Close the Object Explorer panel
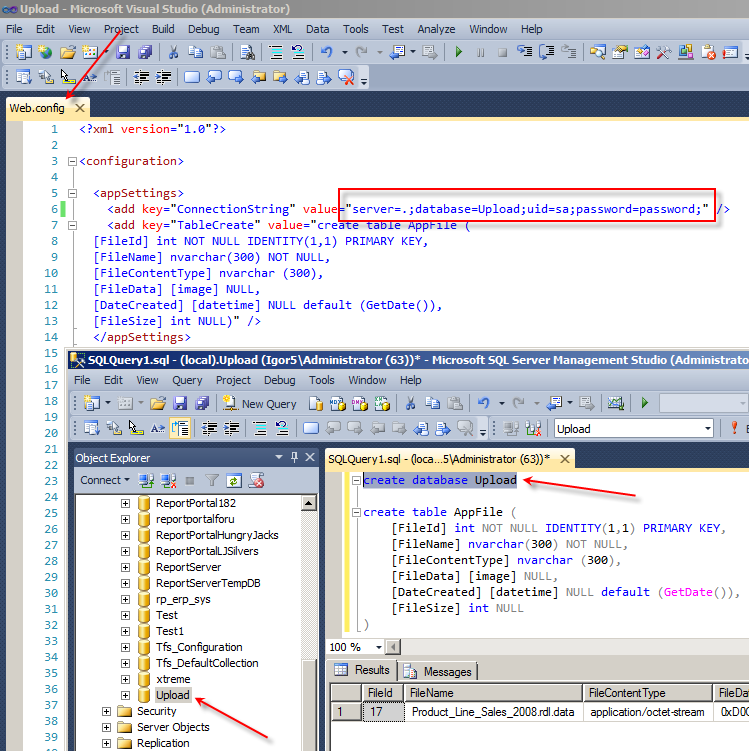 (310, 457)
